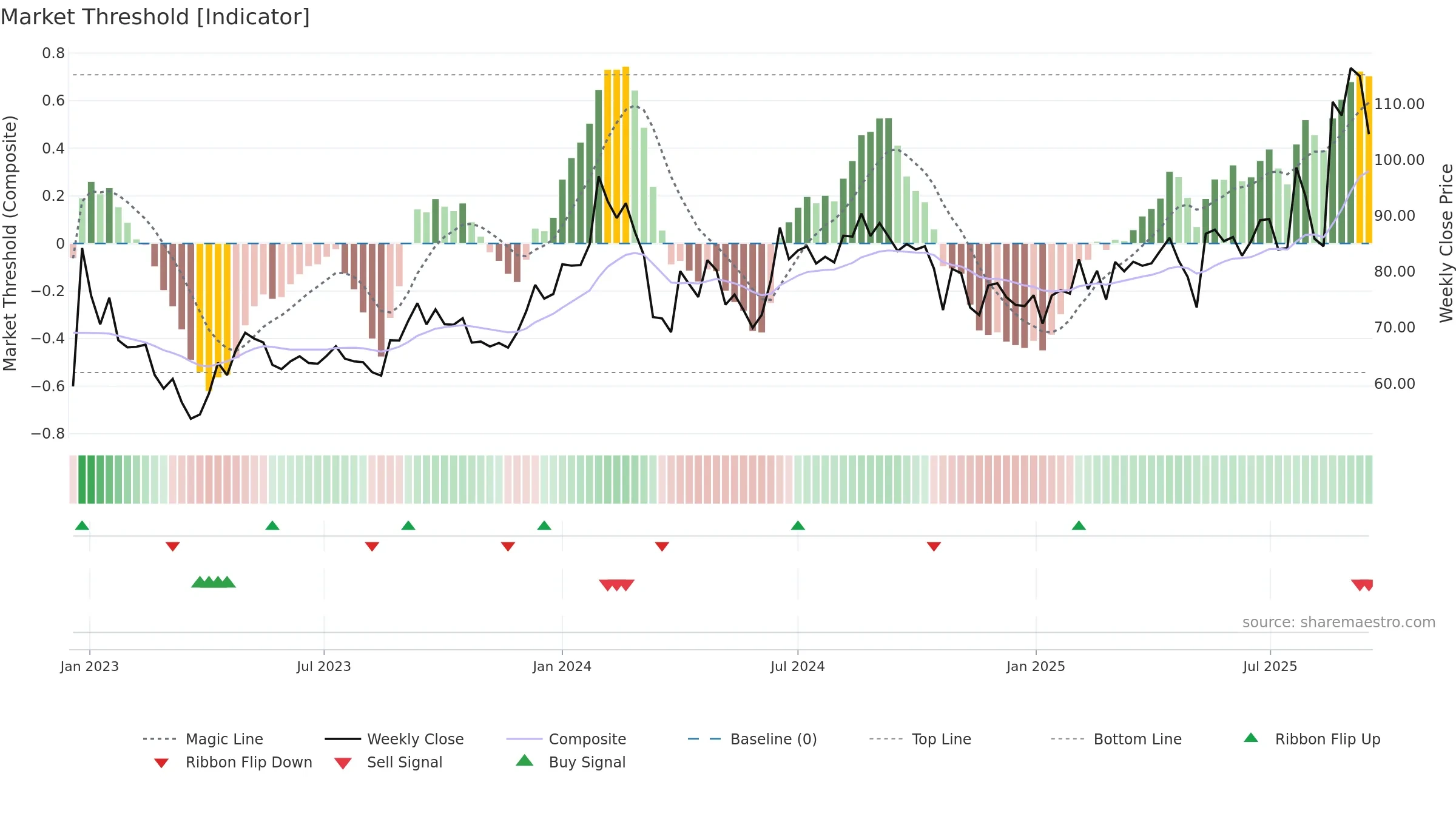Toggle the Ribbon Flip Up legend entry
The height and width of the screenshot is (819, 1456).
click(x=1312, y=739)
